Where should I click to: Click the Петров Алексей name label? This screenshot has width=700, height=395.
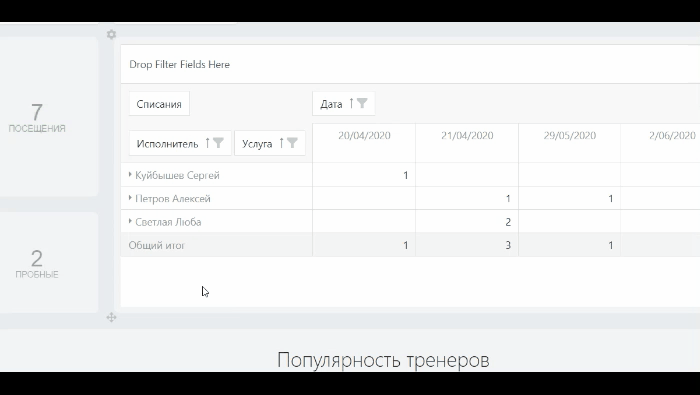[x=173, y=199]
